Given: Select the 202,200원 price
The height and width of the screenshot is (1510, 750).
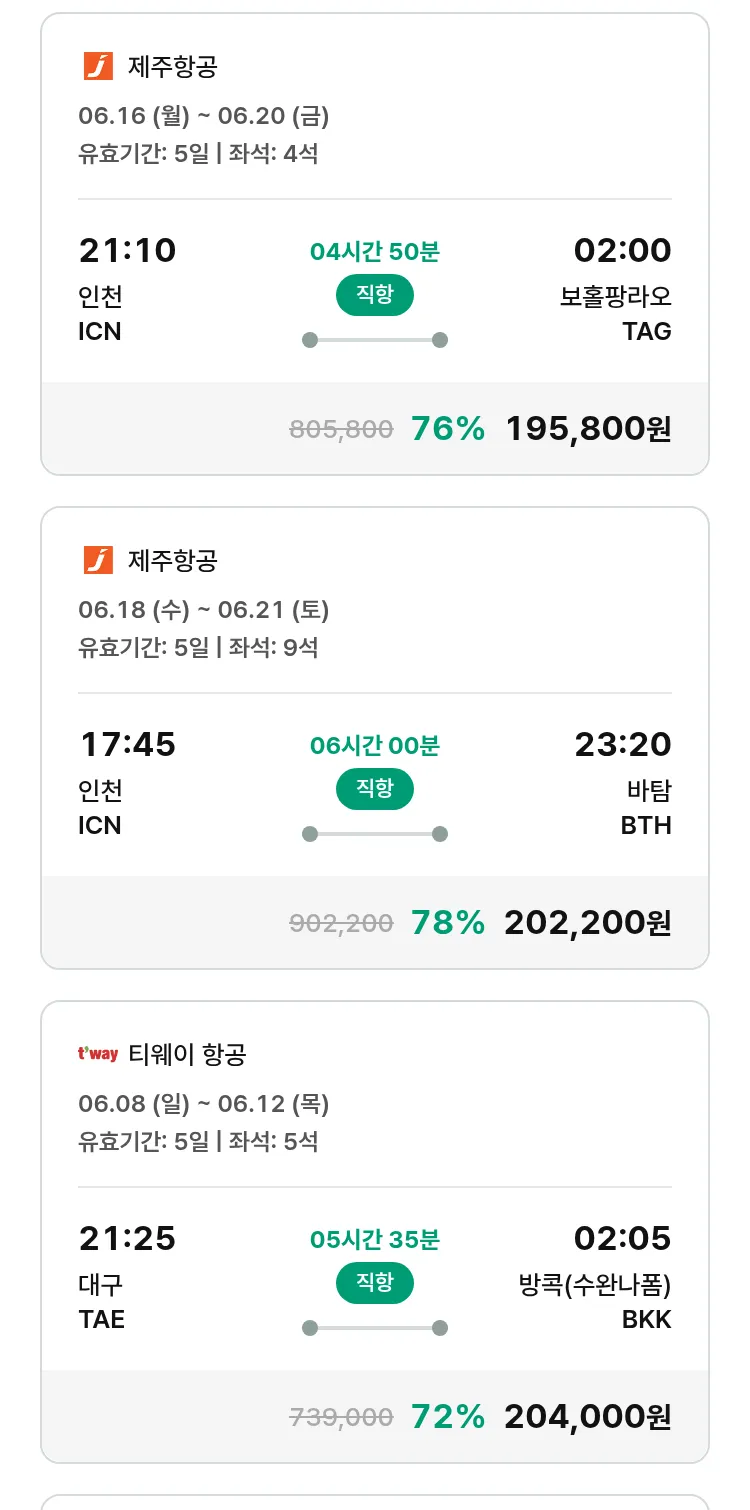Looking at the screenshot, I should pos(588,923).
